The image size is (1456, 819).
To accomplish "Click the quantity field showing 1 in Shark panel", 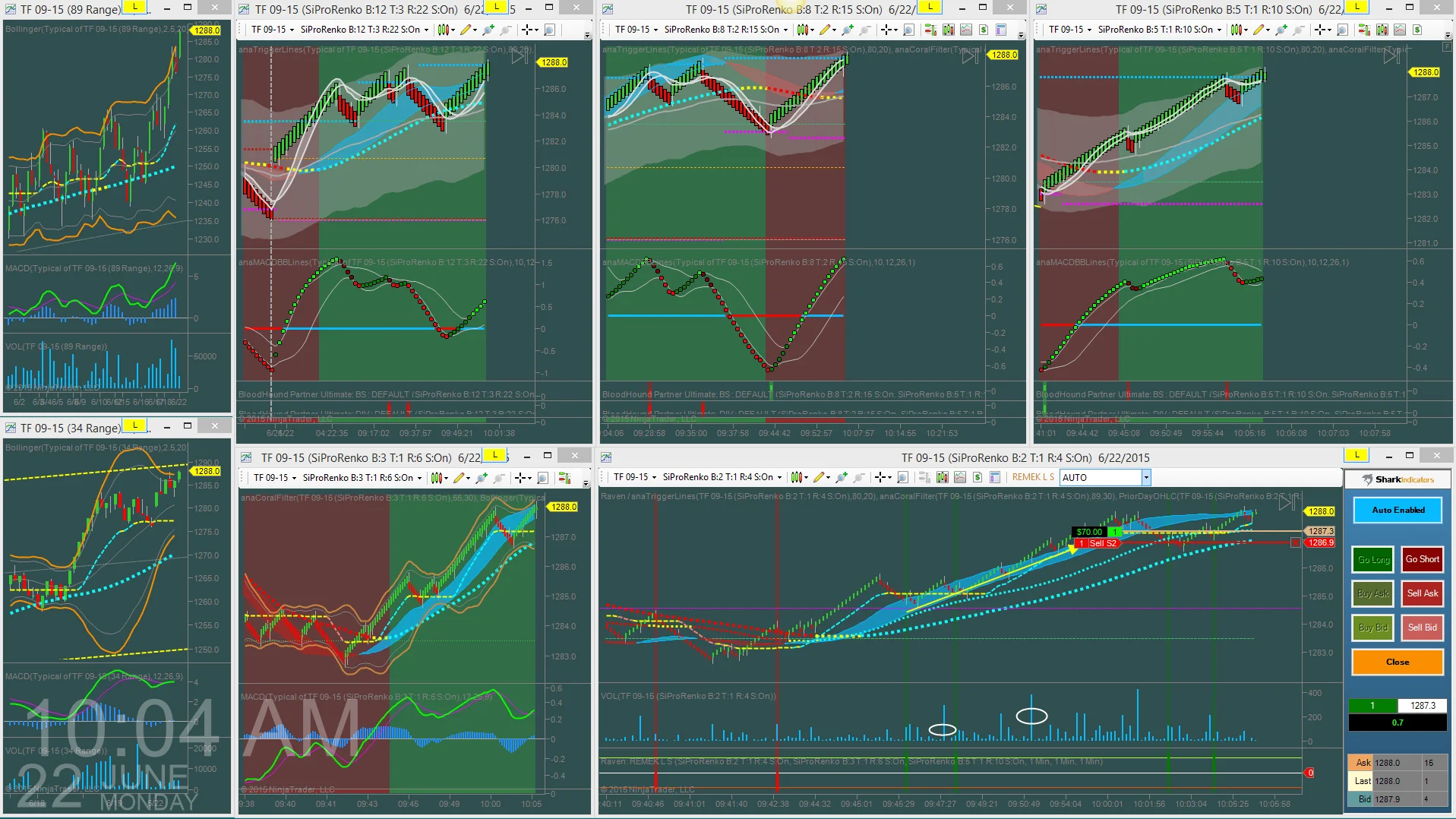I will [x=1372, y=706].
